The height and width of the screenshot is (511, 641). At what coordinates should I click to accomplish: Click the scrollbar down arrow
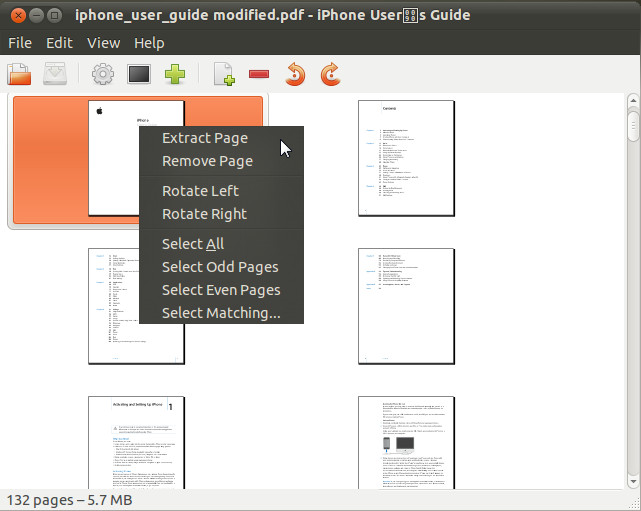(x=633, y=481)
